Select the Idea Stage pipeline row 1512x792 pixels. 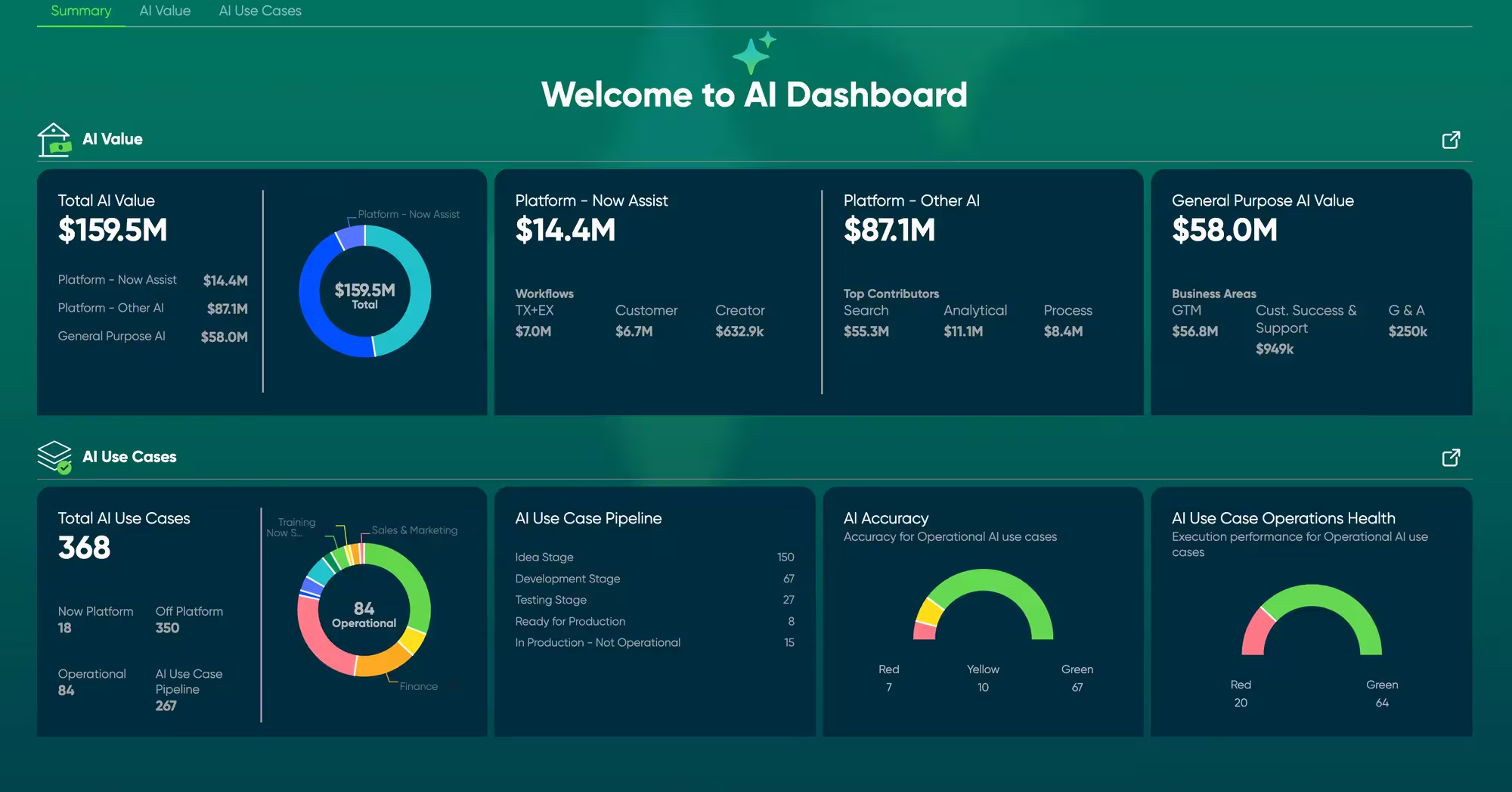tap(544, 558)
